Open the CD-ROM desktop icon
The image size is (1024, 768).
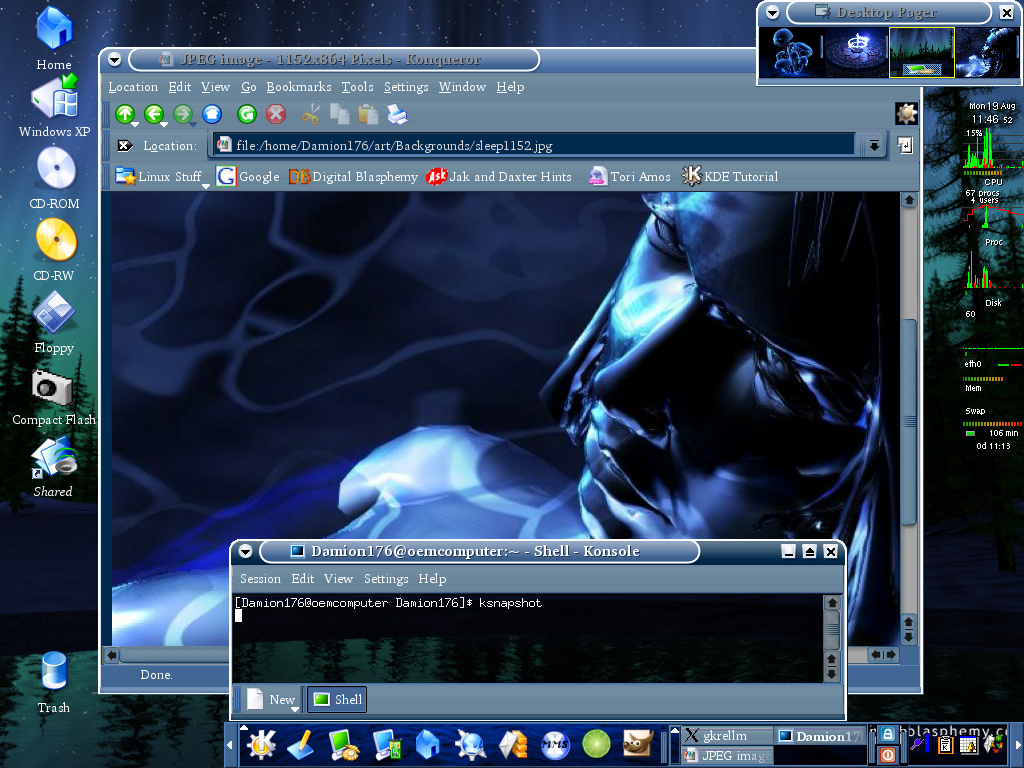click(55, 178)
